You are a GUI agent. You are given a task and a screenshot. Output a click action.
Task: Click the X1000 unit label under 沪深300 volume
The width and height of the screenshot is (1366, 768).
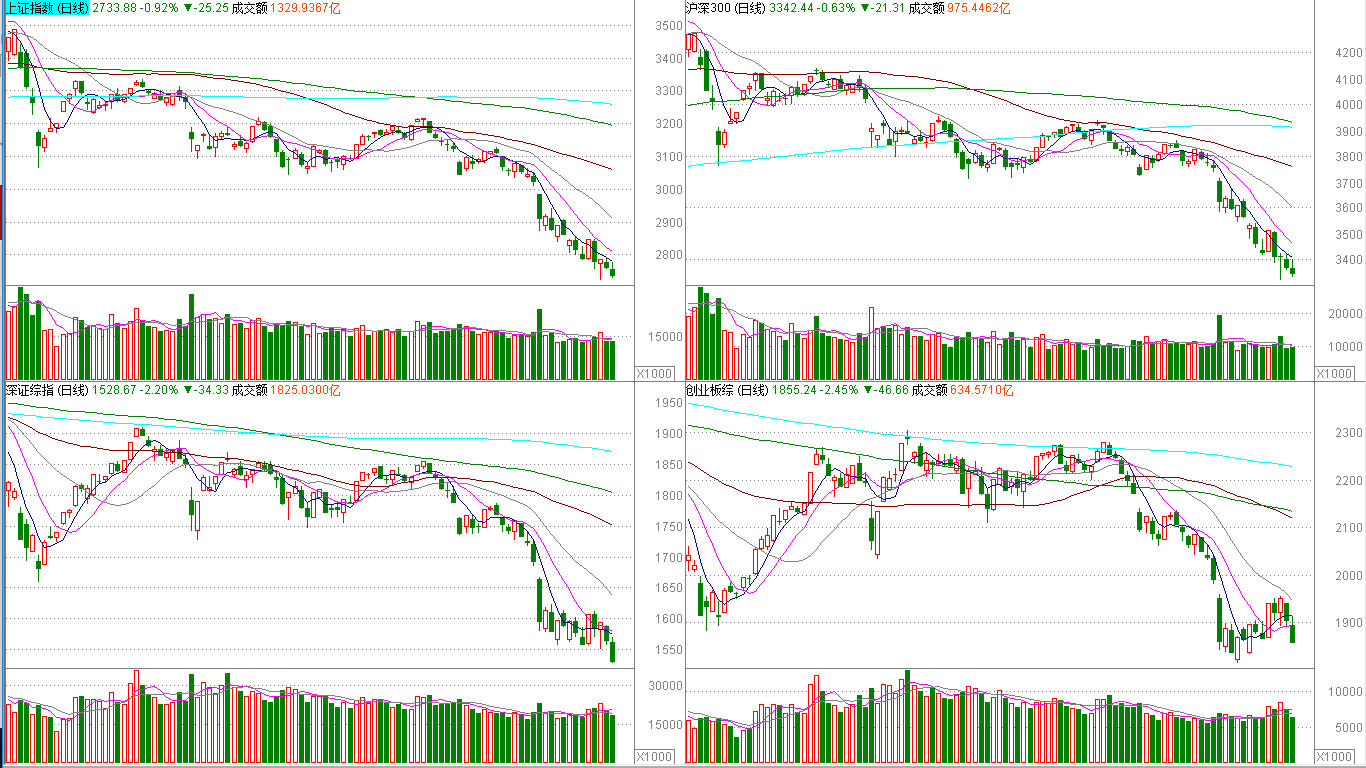[1334, 373]
